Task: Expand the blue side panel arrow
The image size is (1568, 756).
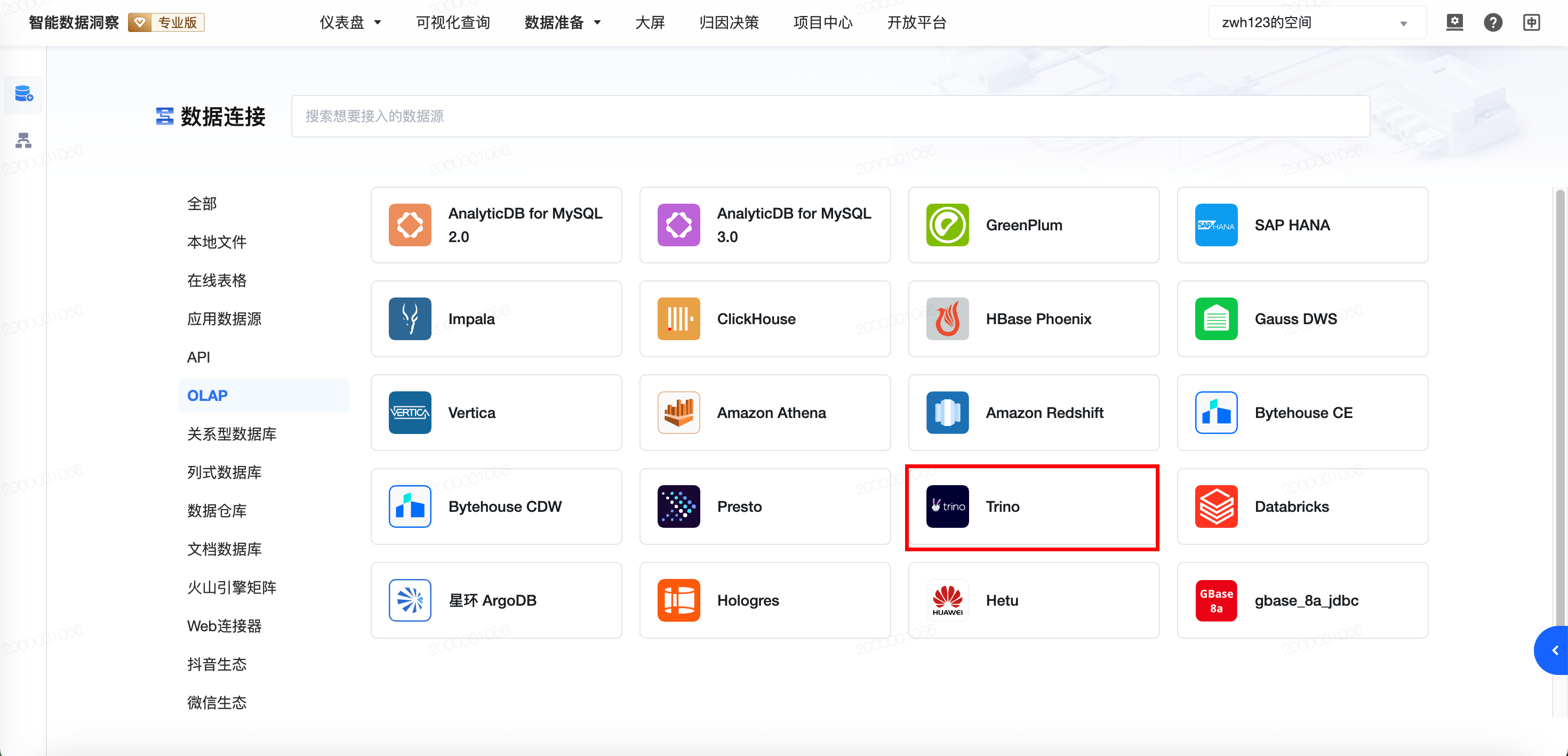Action: (x=1551, y=650)
